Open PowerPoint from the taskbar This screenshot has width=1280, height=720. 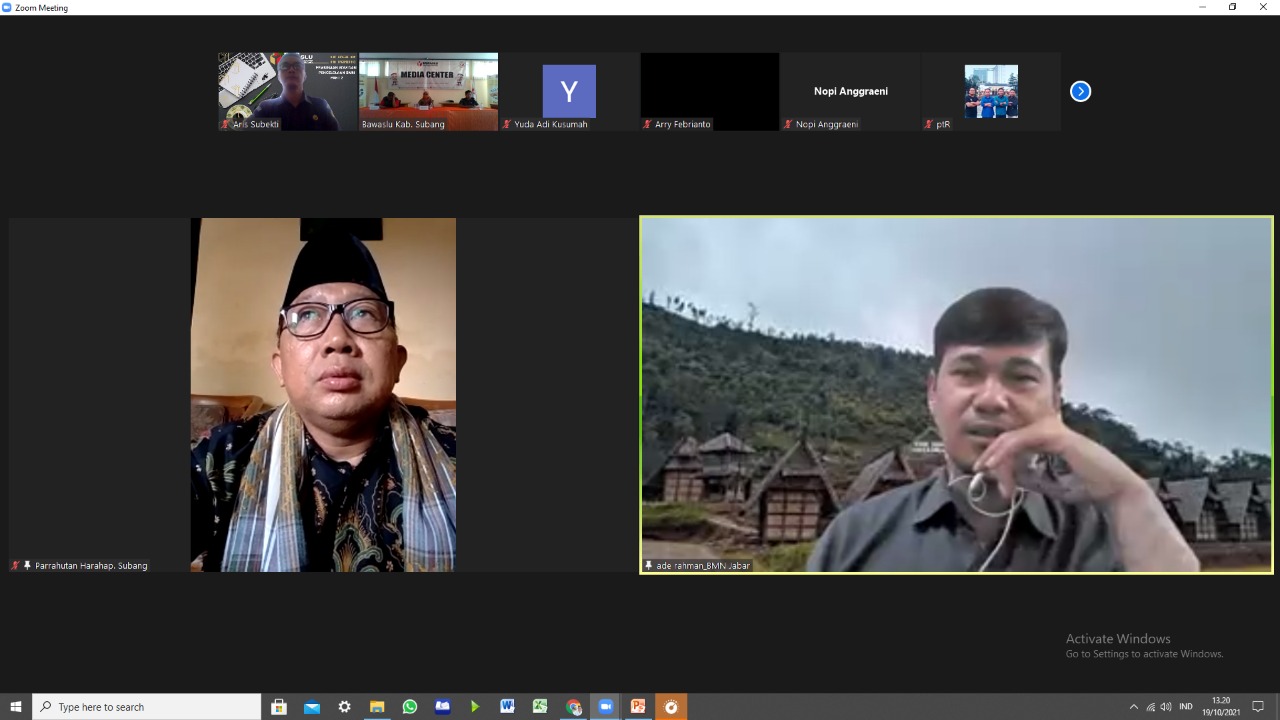pyautogui.click(x=637, y=707)
